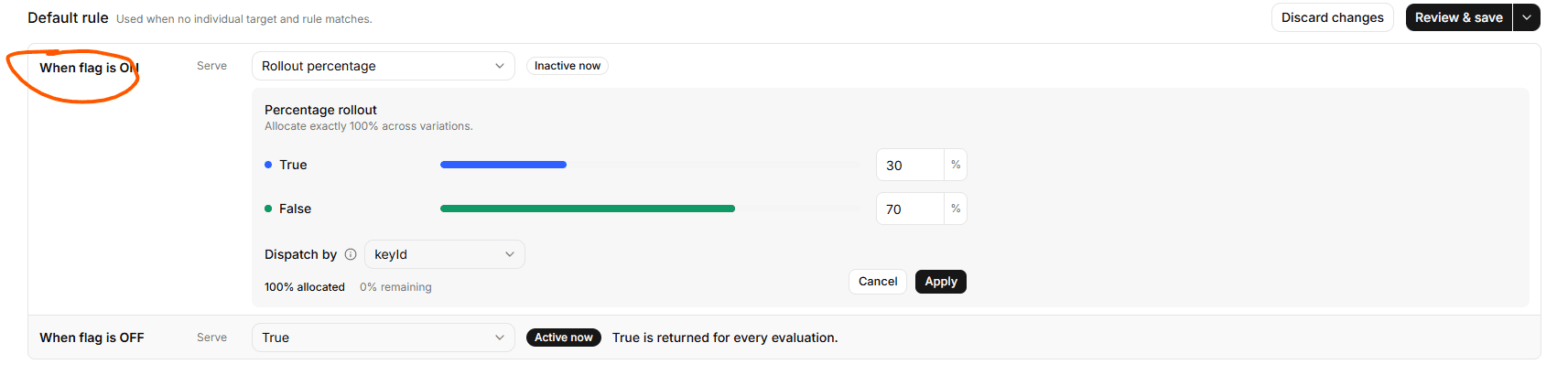Click the Dispatch by info icon
This screenshot has width=1568, height=375.
point(351,254)
